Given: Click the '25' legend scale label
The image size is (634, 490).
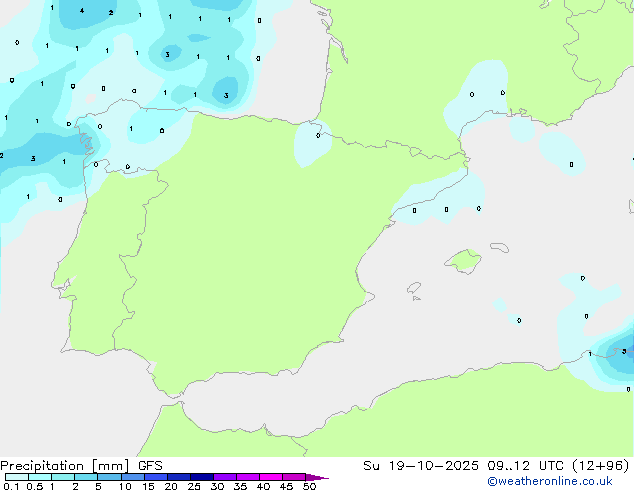Looking at the screenshot, I should pyautogui.click(x=194, y=486).
